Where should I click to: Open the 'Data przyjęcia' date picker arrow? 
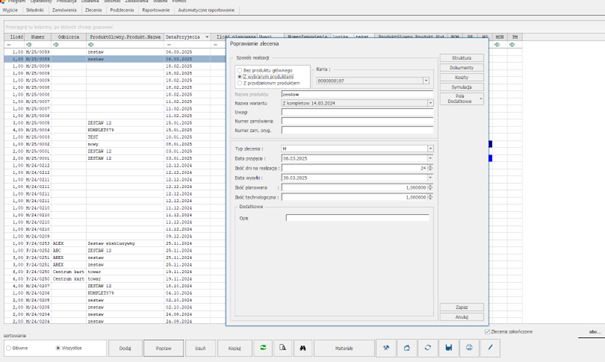point(430,158)
